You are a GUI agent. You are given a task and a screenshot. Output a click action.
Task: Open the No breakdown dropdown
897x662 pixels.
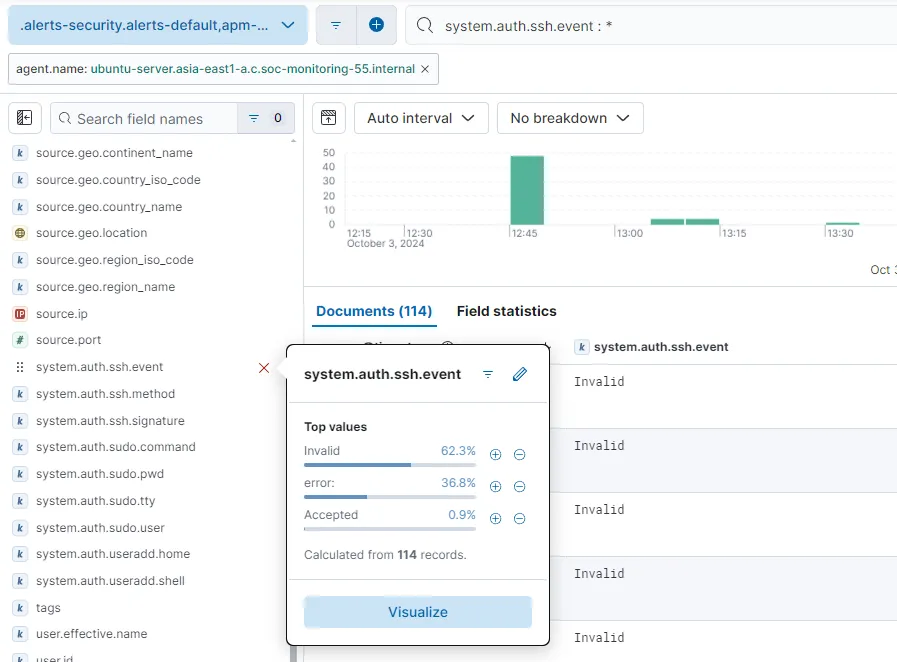click(570, 118)
